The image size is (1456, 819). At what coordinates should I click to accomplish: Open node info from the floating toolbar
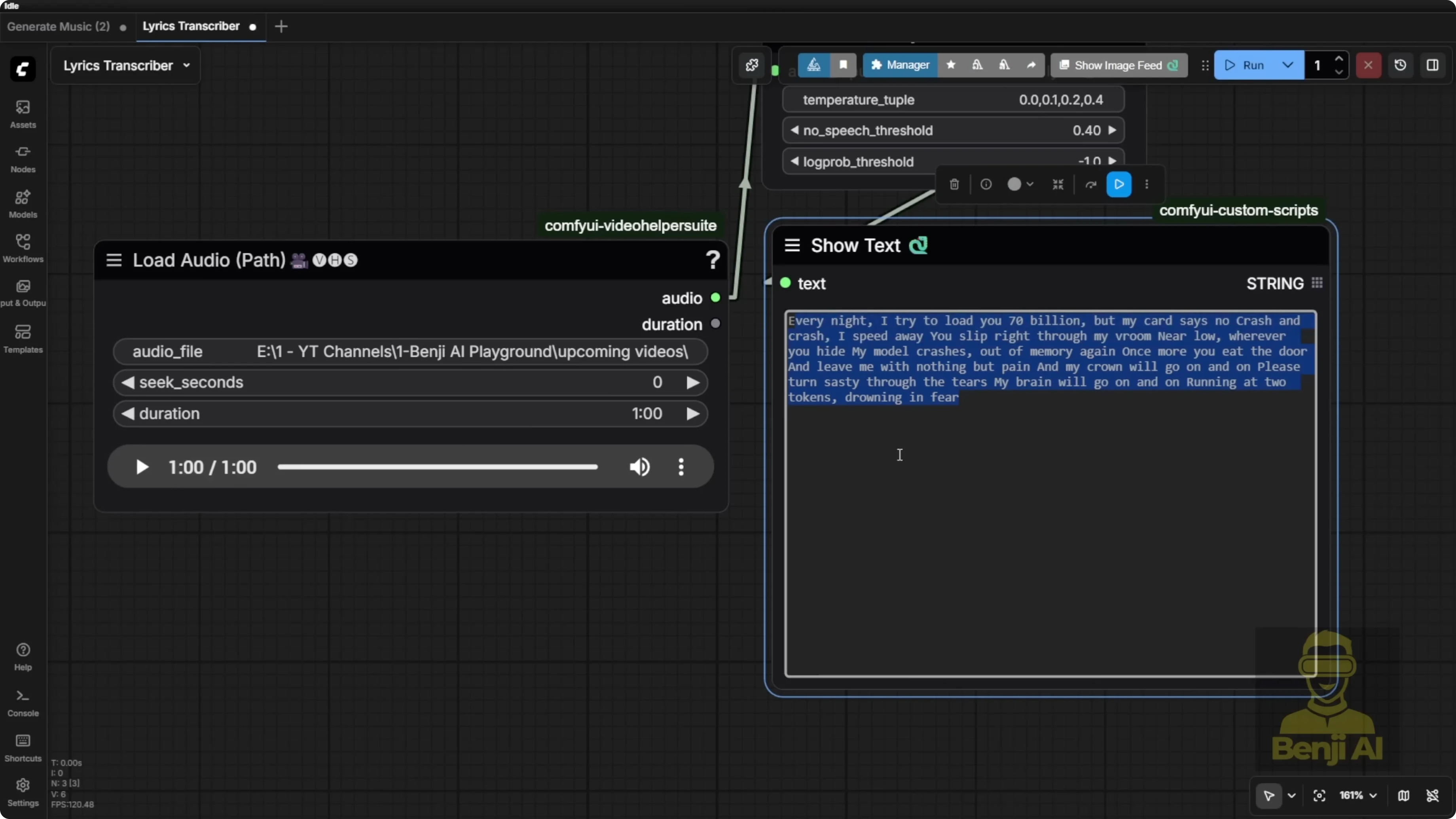tap(986, 184)
